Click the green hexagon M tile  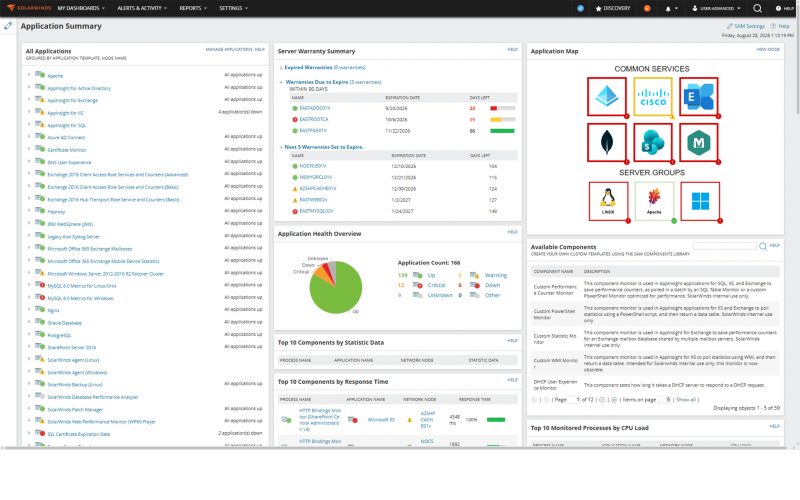click(x=699, y=142)
